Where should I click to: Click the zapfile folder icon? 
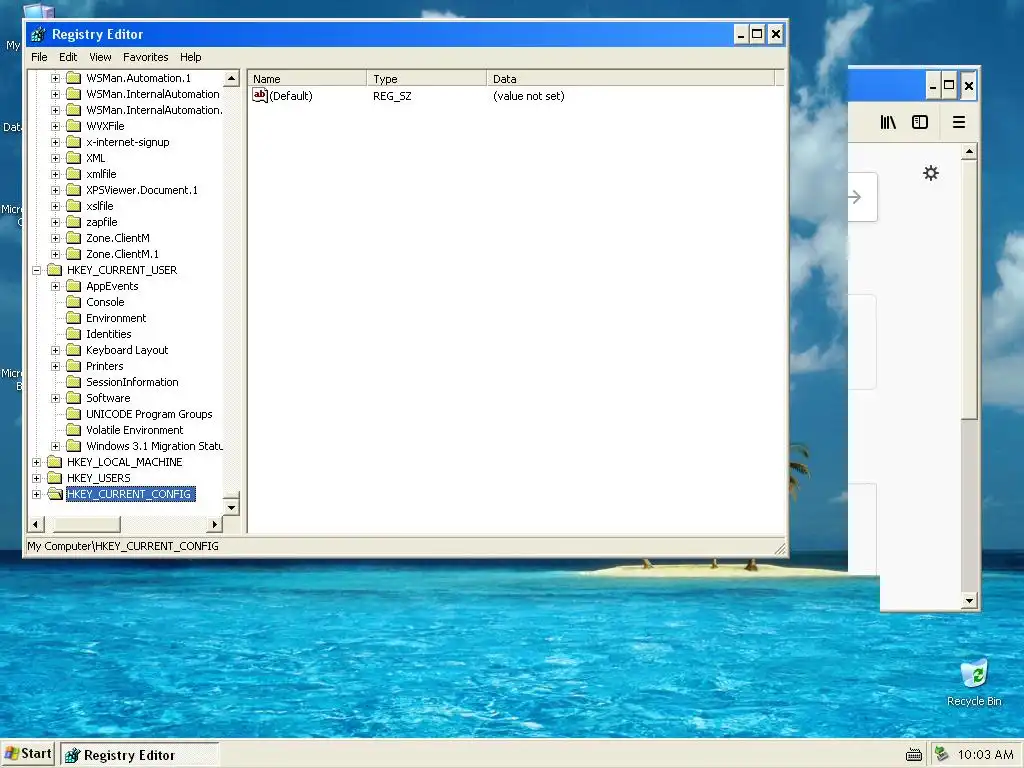click(74, 222)
